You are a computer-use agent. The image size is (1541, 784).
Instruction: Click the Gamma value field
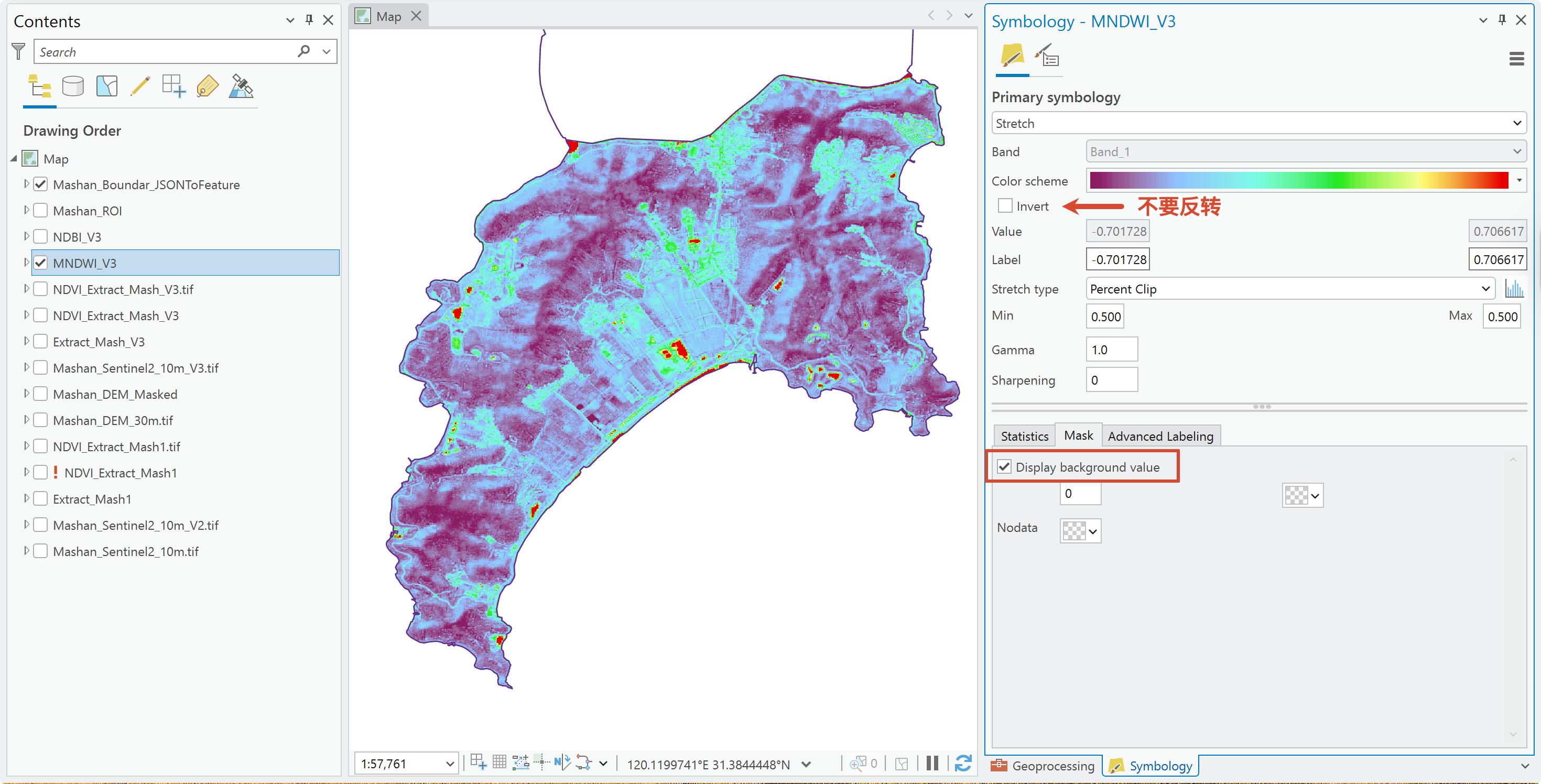1112,350
